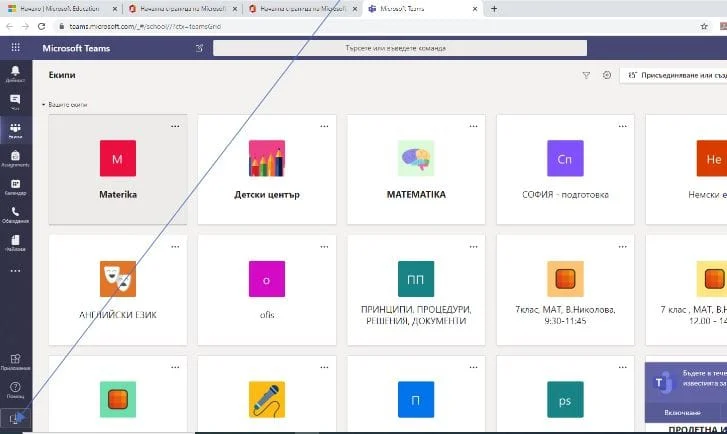Click Включване button in notification banner
This screenshot has height=434, width=727.
(682, 412)
